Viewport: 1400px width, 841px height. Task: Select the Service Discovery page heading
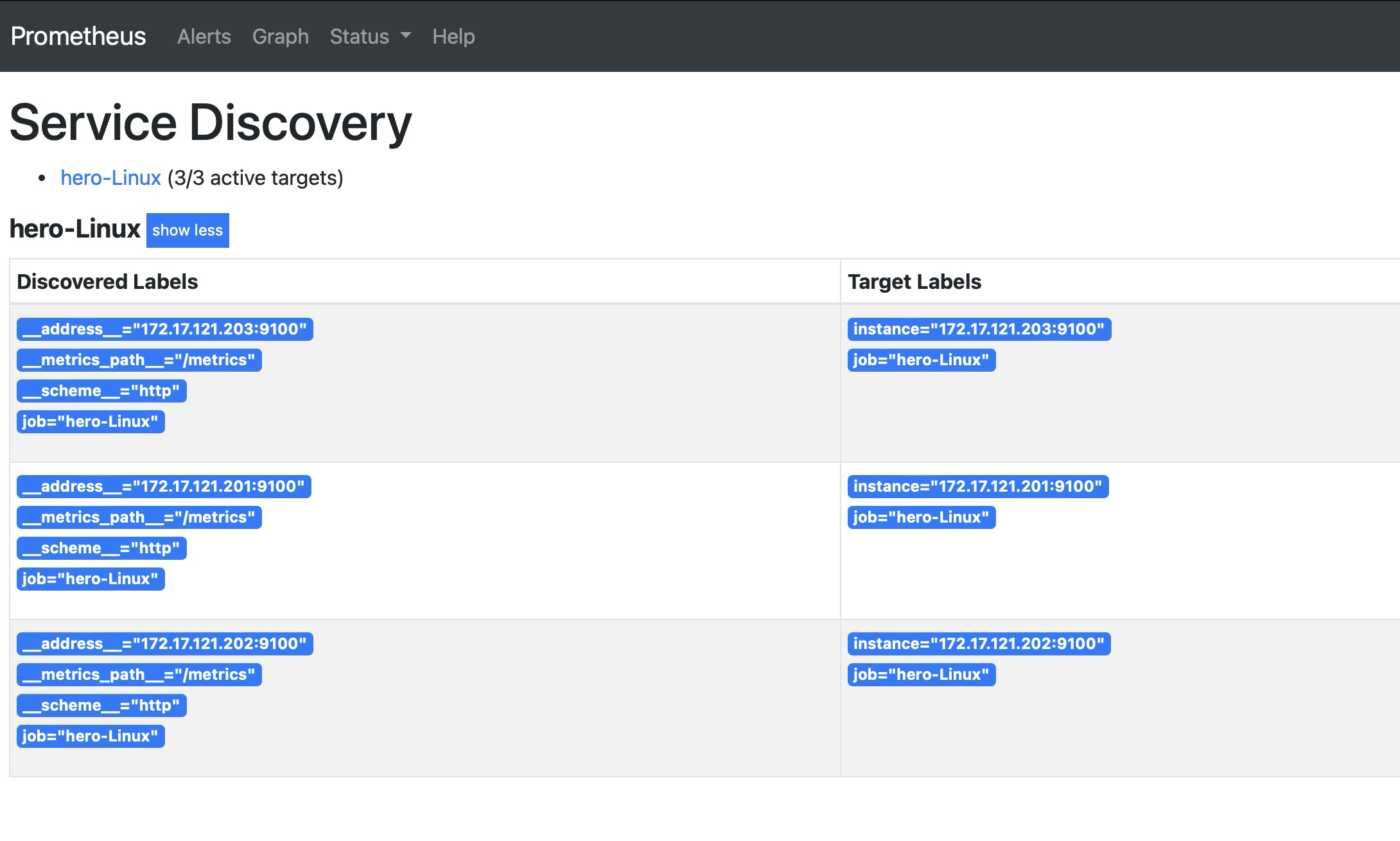click(x=211, y=123)
